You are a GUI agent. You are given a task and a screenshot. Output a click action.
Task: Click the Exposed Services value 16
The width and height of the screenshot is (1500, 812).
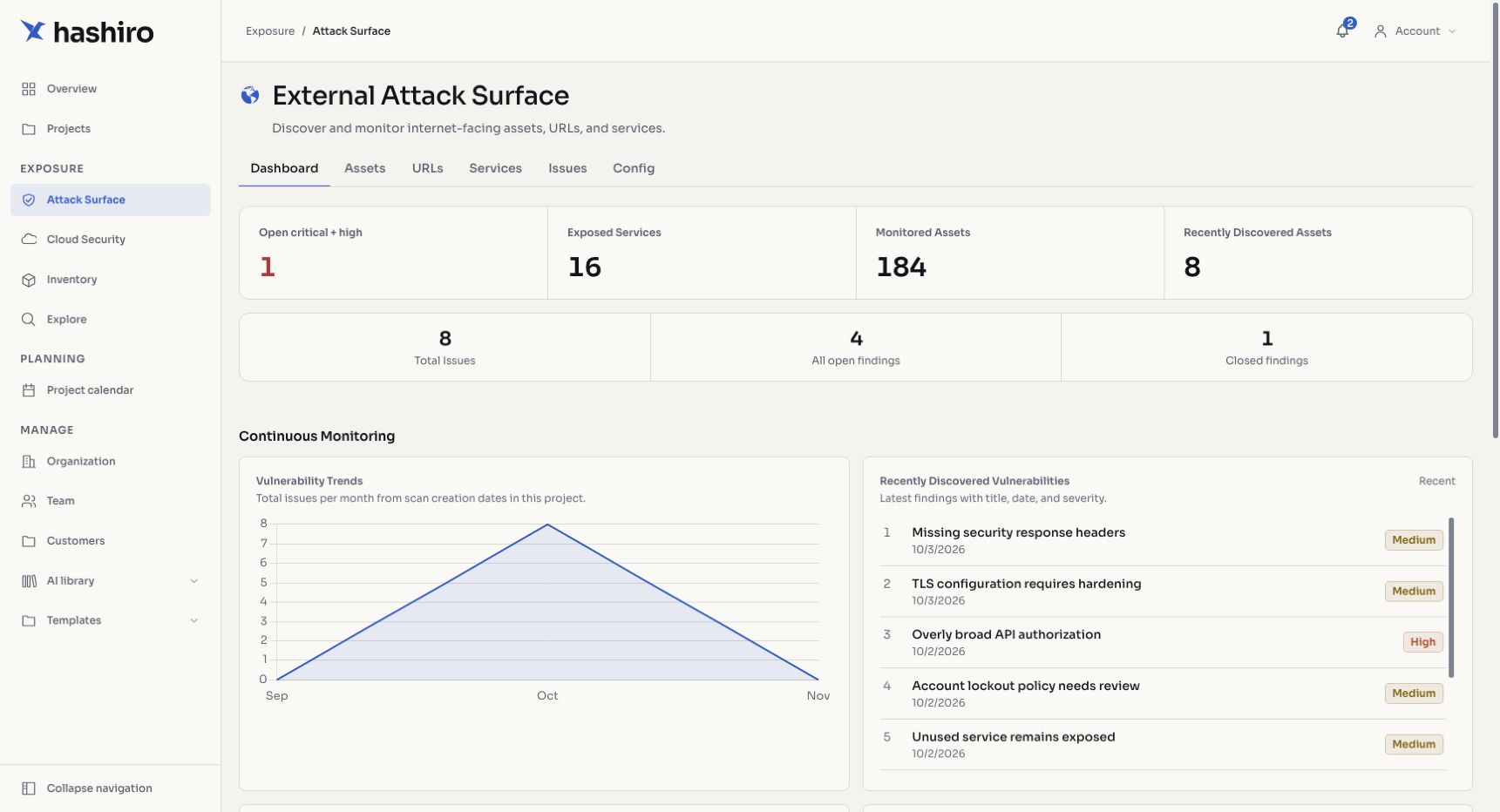tap(585, 267)
